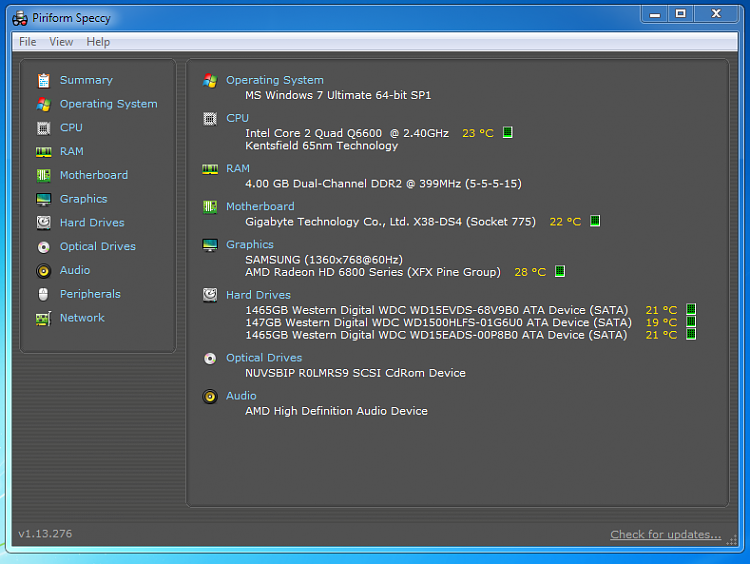Click the Windows flag icon beside sidebar Operating System
750x564 pixels.
(44, 104)
